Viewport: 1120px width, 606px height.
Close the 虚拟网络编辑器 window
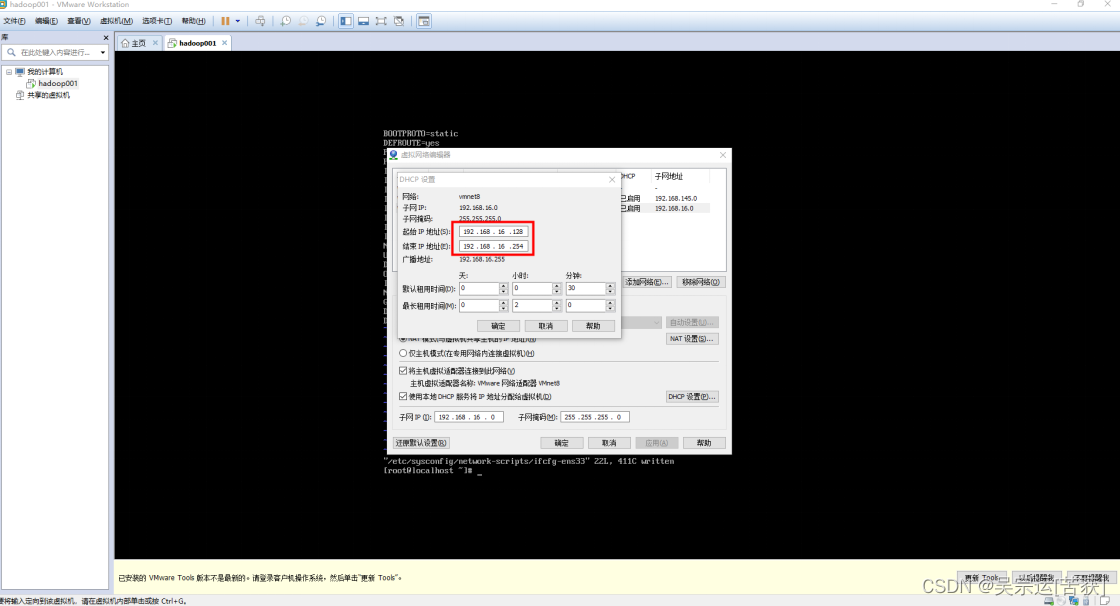pos(723,155)
